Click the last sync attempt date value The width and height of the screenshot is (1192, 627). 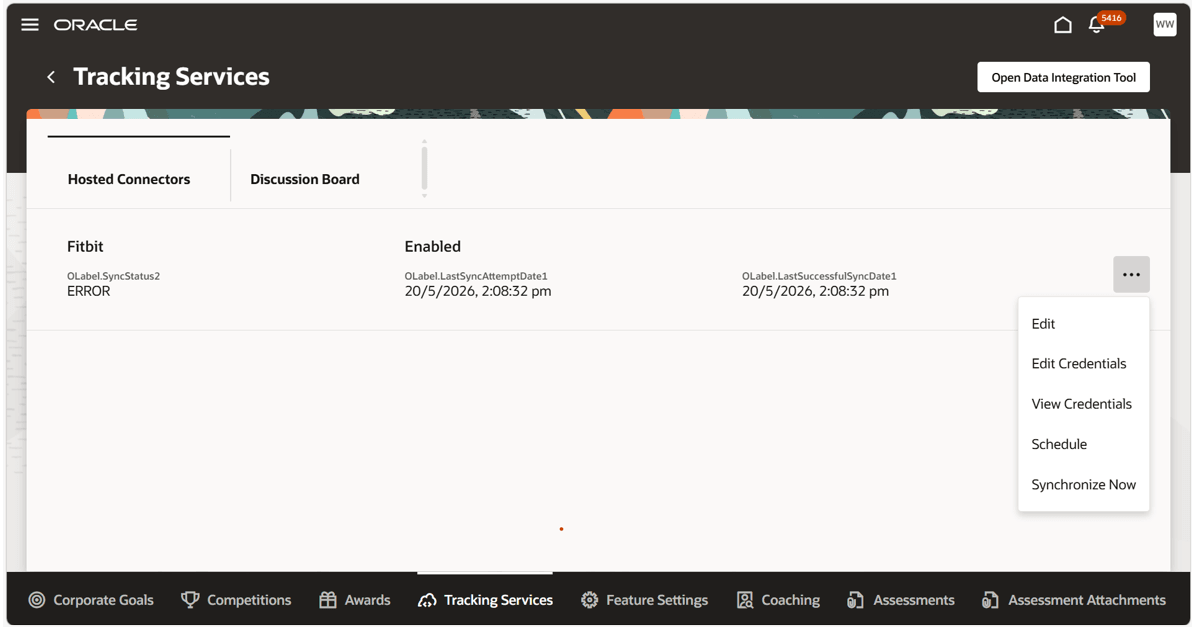(x=477, y=291)
